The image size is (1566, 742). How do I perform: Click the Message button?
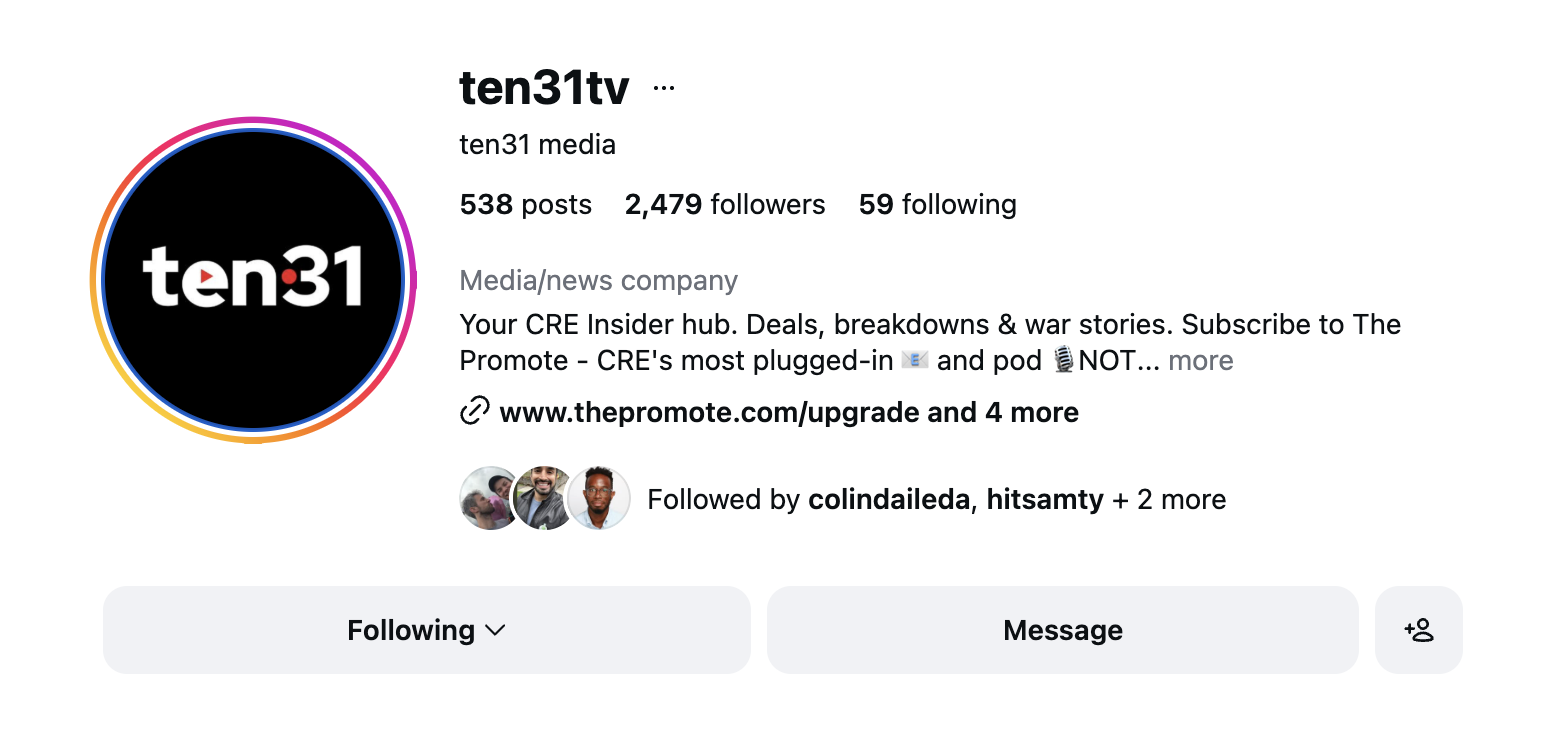click(x=1062, y=630)
